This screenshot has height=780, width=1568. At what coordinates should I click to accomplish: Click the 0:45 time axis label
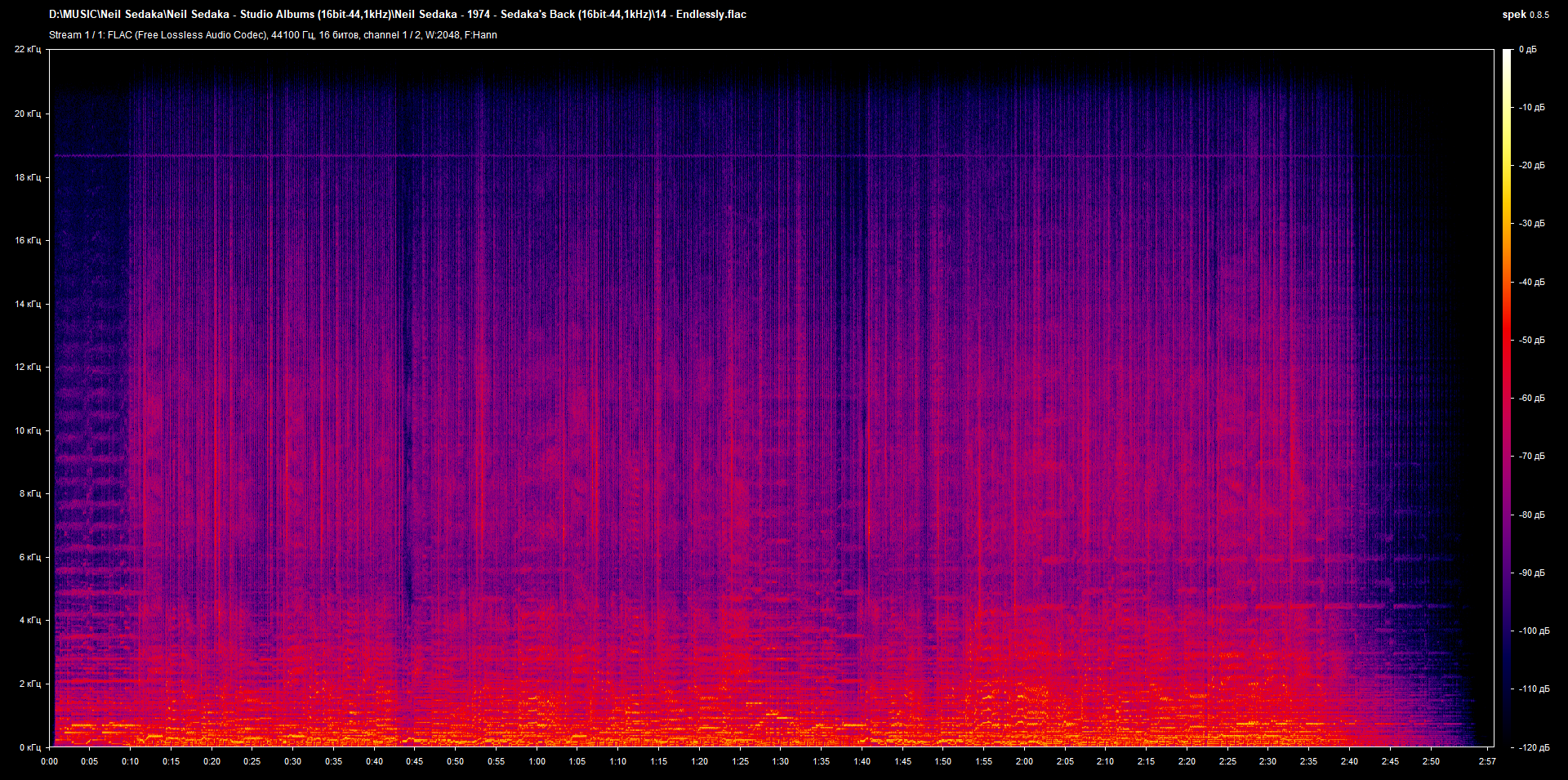[414, 762]
